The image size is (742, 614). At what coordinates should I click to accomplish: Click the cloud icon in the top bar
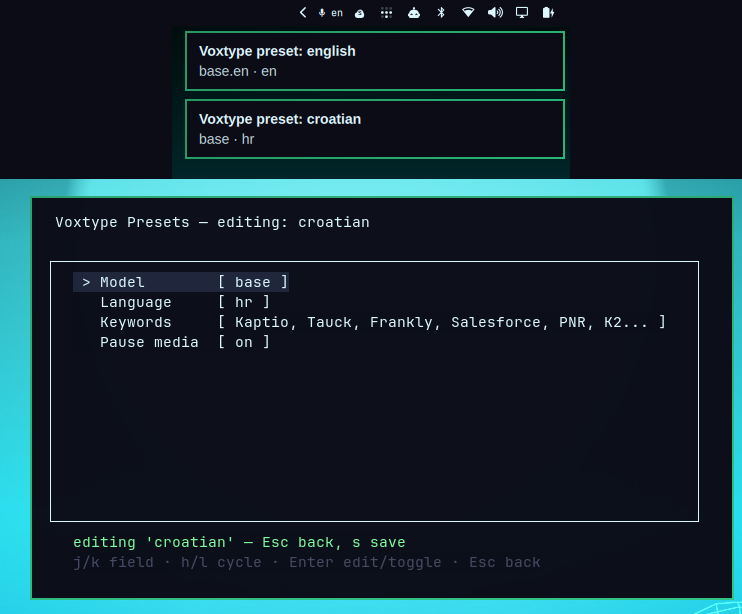(360, 13)
